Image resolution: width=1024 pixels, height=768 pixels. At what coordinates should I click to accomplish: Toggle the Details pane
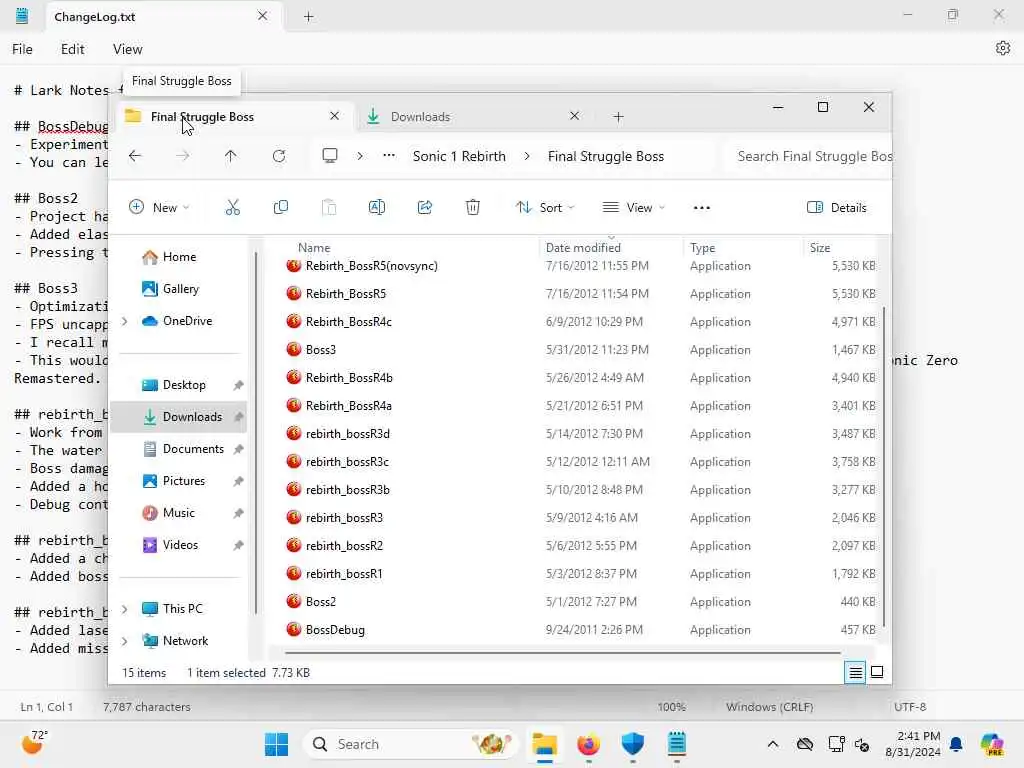[x=837, y=208]
